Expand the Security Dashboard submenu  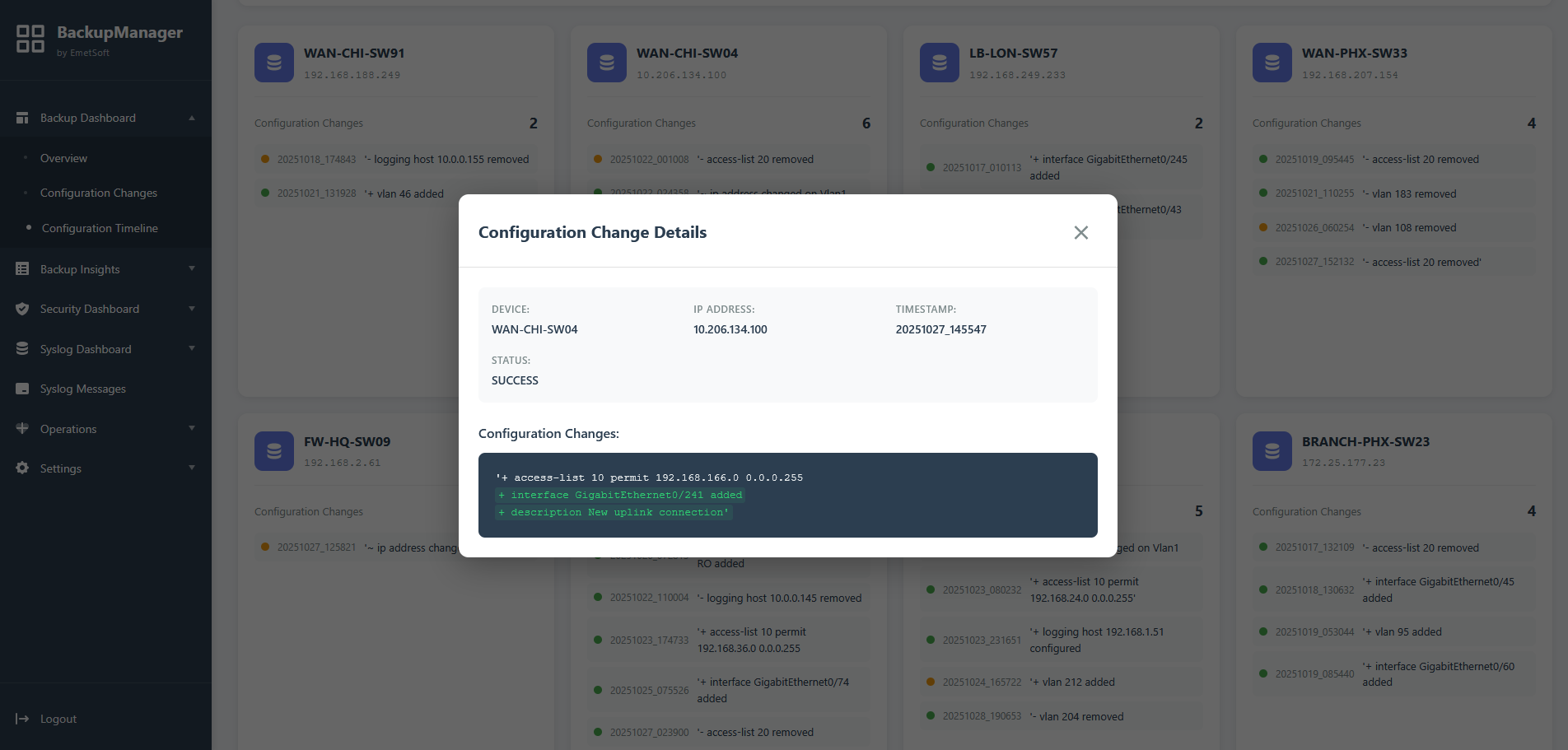pos(192,309)
